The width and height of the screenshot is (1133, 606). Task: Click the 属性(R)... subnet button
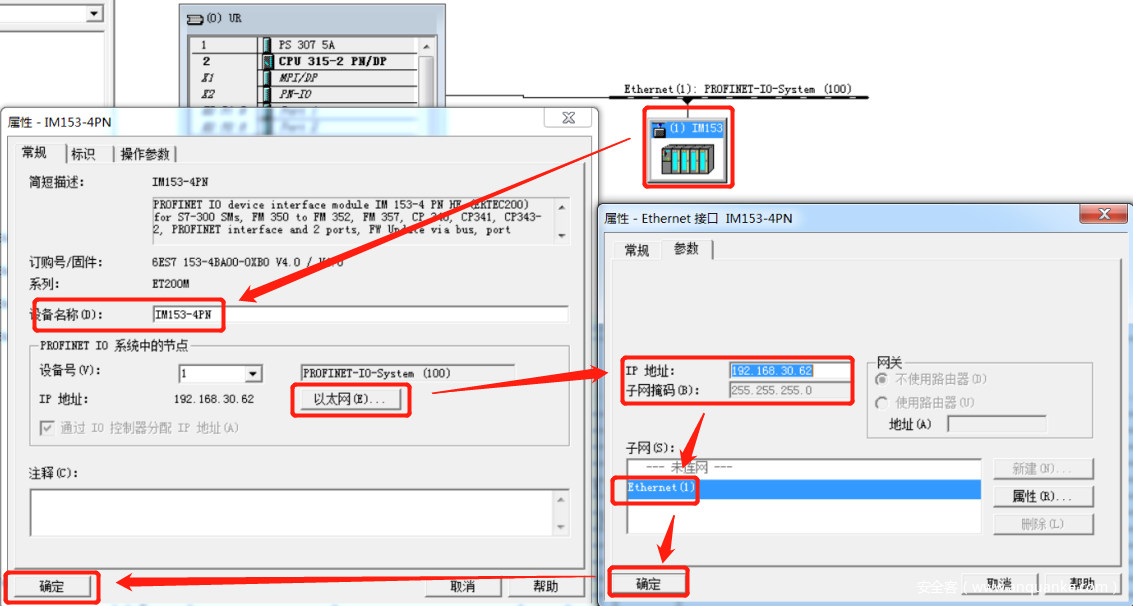pos(1042,496)
